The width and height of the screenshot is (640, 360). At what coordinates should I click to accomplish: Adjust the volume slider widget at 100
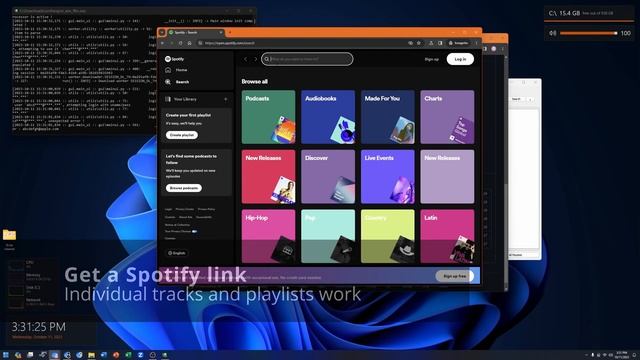point(589,33)
